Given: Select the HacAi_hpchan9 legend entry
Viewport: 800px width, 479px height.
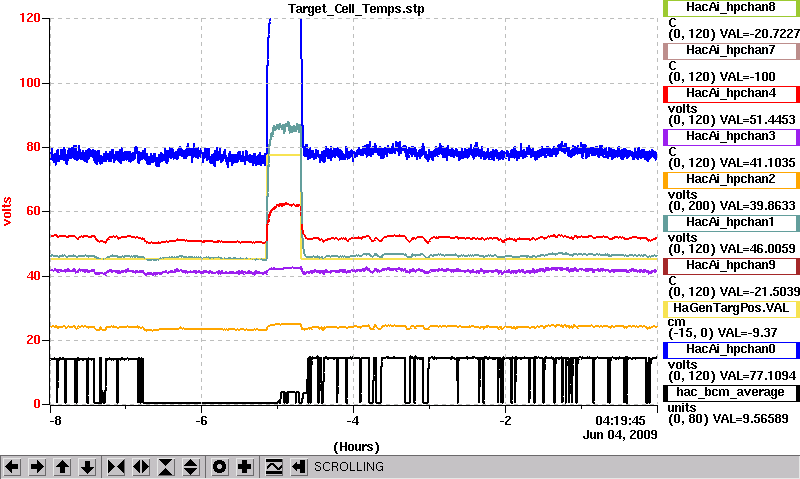Looking at the screenshot, I should (731, 266).
